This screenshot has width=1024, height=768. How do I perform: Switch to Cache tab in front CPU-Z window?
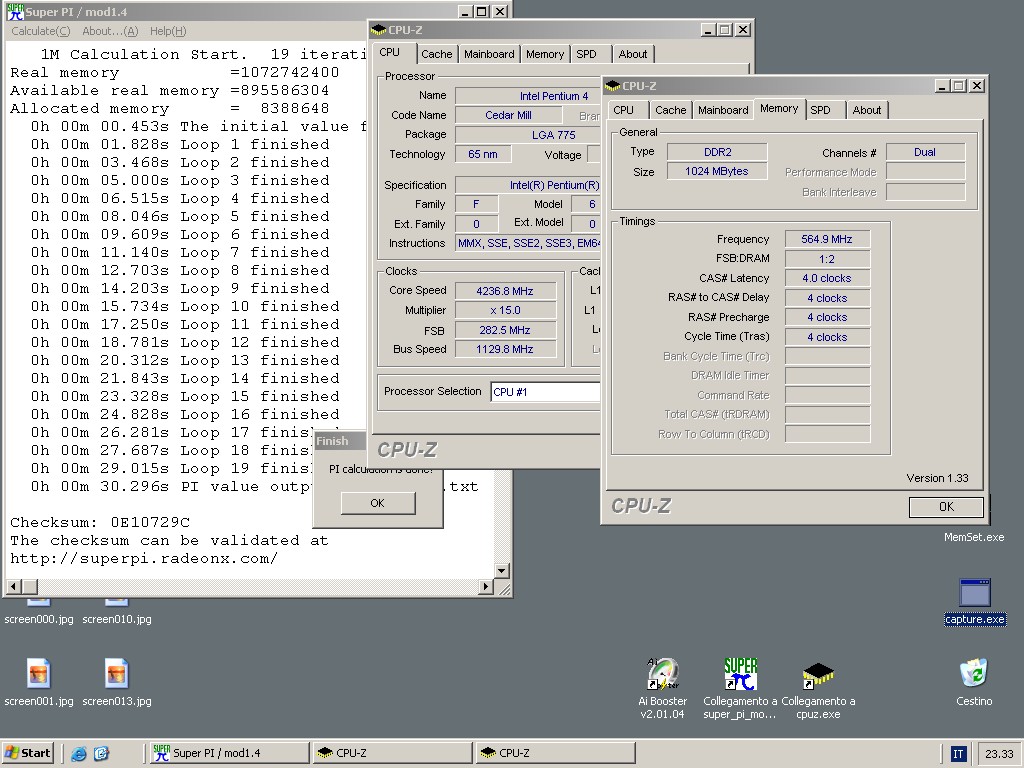tap(671, 110)
